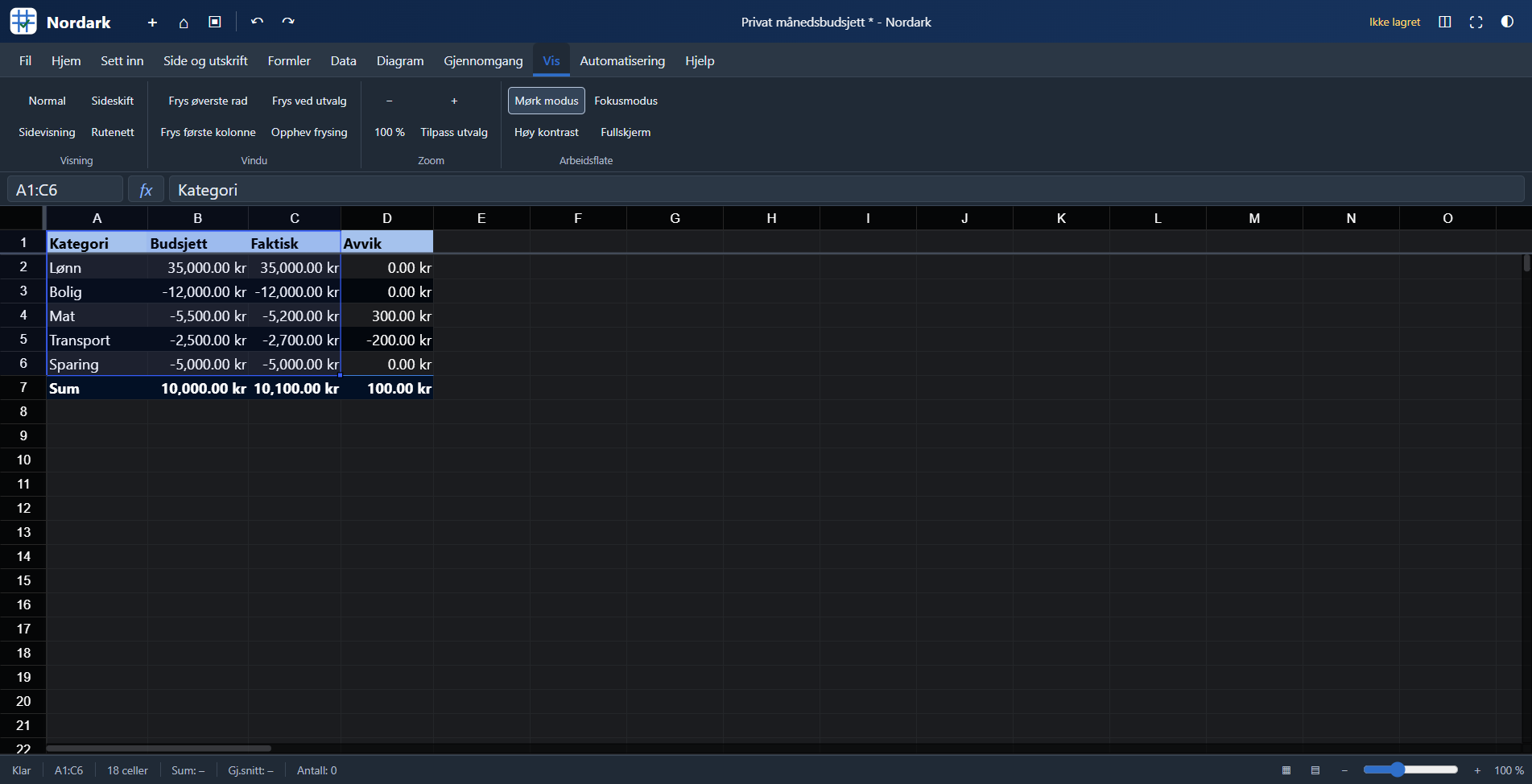Open the Fil menu
The width and height of the screenshot is (1532, 784).
tap(26, 60)
